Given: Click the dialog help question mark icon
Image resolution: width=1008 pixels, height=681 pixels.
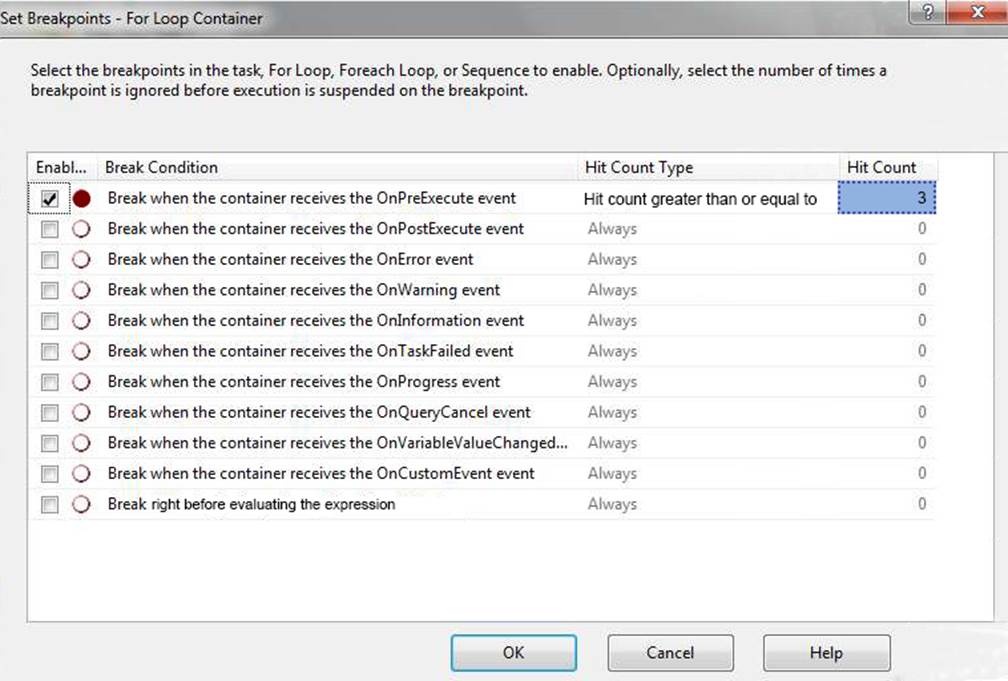Looking at the screenshot, I should click(930, 14).
